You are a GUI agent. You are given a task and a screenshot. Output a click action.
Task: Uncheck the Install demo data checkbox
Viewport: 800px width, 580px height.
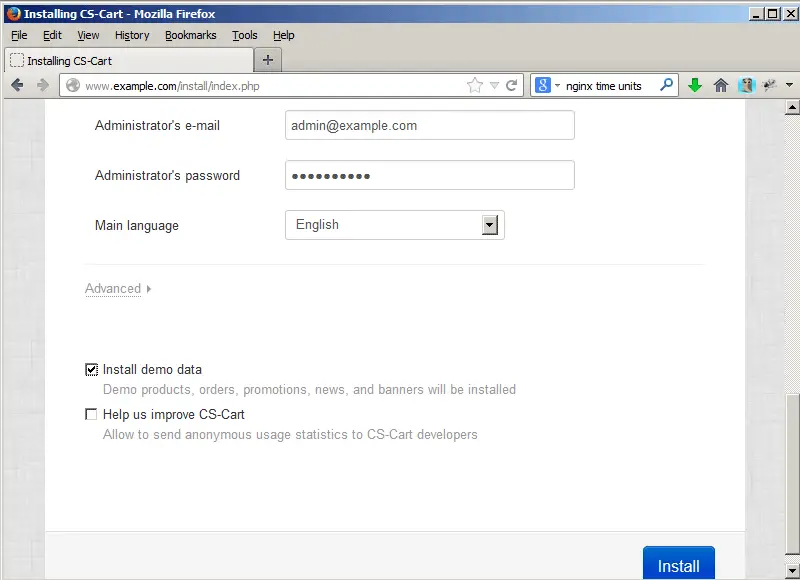pyautogui.click(x=91, y=369)
